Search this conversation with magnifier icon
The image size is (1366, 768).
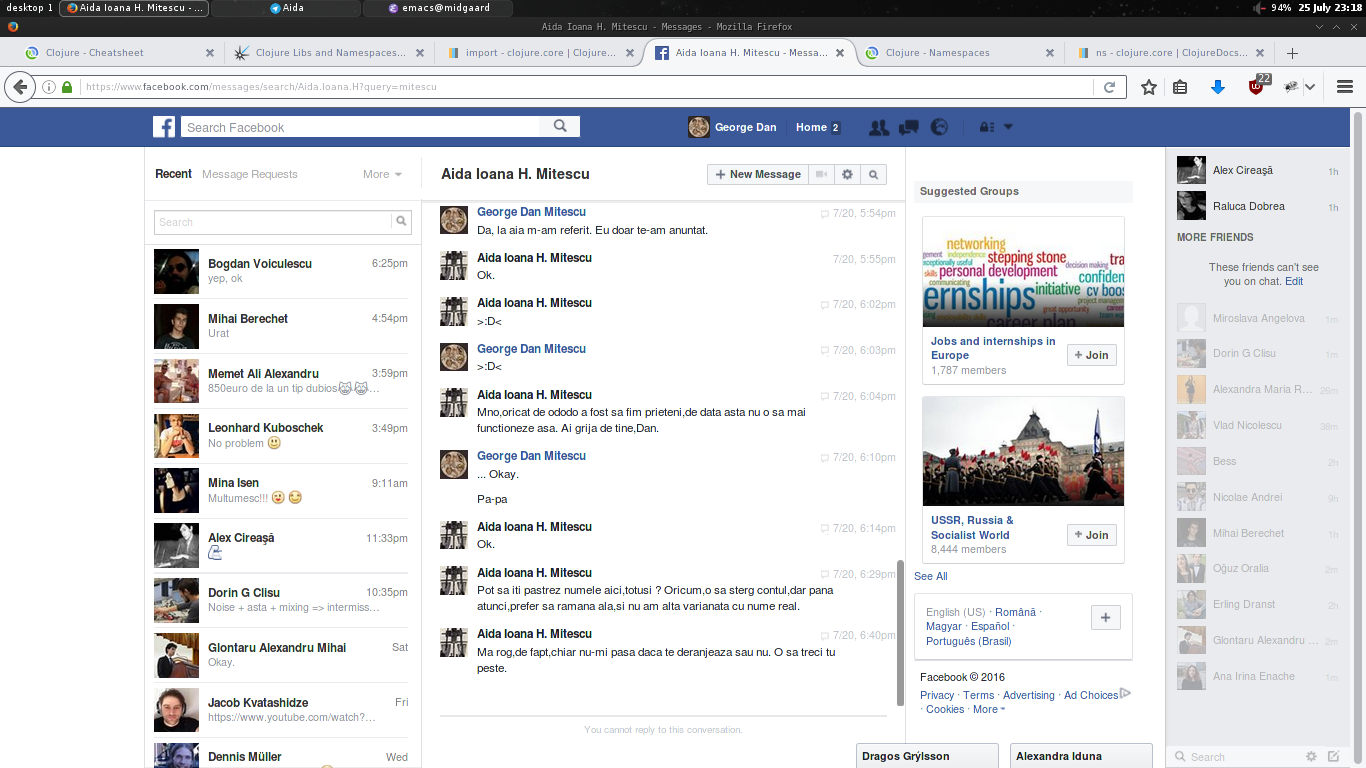(x=873, y=174)
